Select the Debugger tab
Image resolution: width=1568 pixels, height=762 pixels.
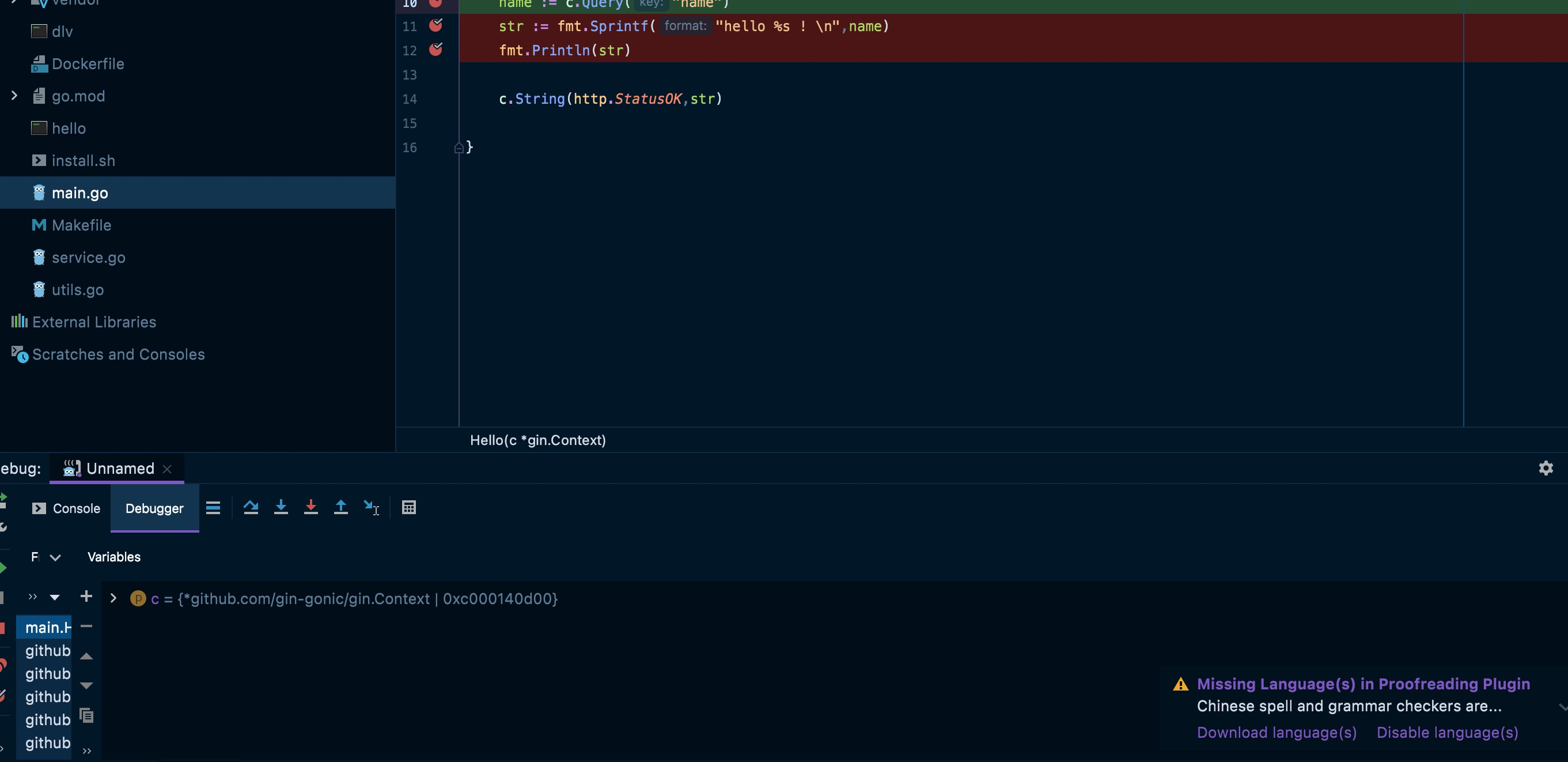[x=154, y=508]
